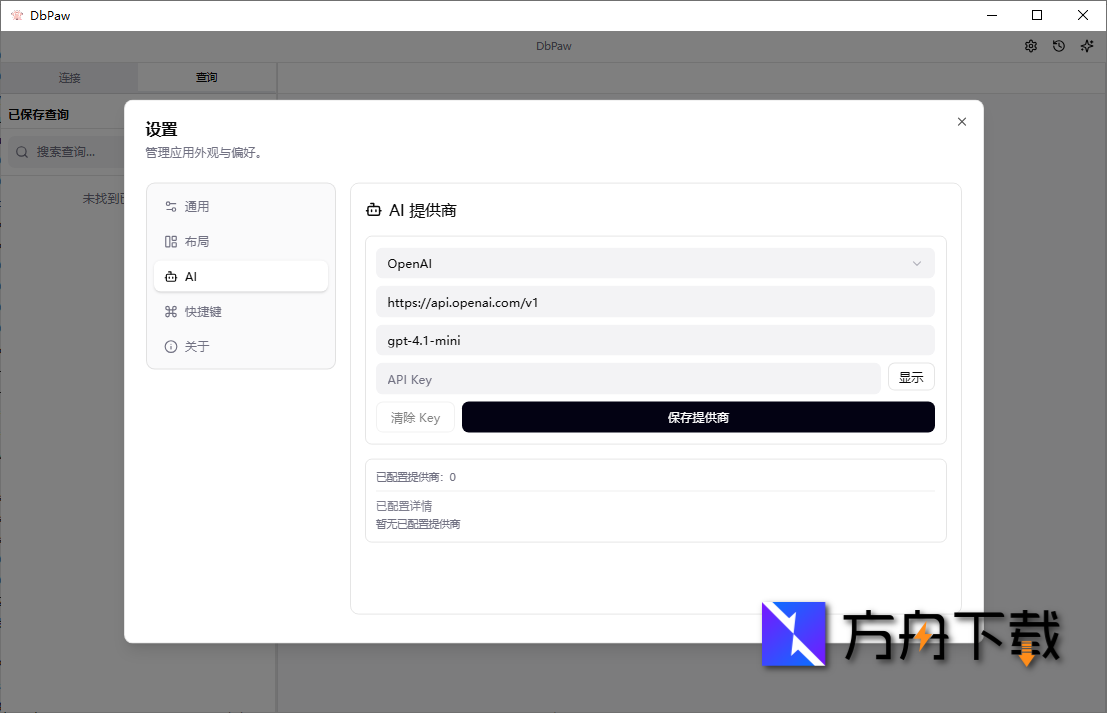This screenshot has height=713, width=1107.
Task: Switch to the 连接 tab
Action: pos(69,78)
